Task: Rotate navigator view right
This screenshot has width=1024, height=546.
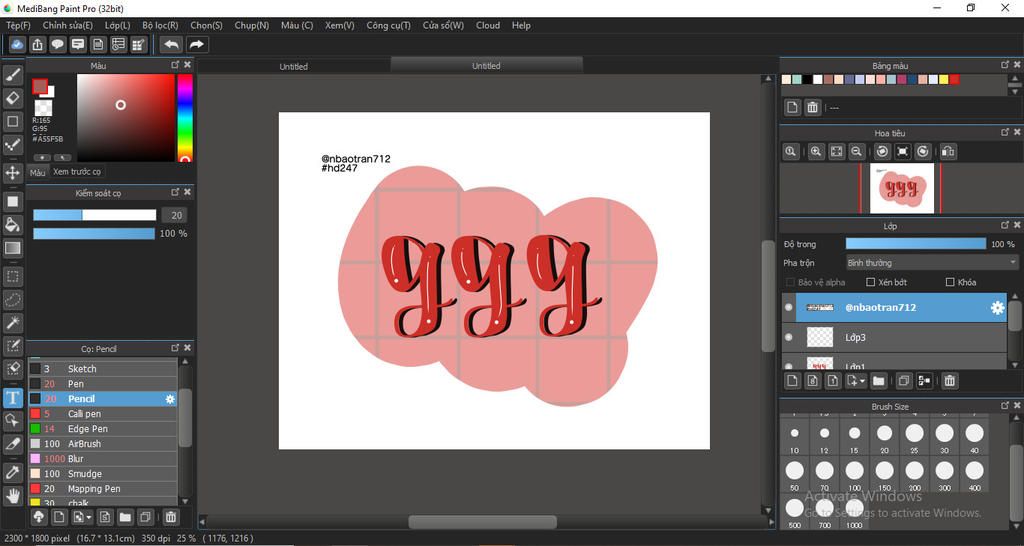Action: coord(923,152)
